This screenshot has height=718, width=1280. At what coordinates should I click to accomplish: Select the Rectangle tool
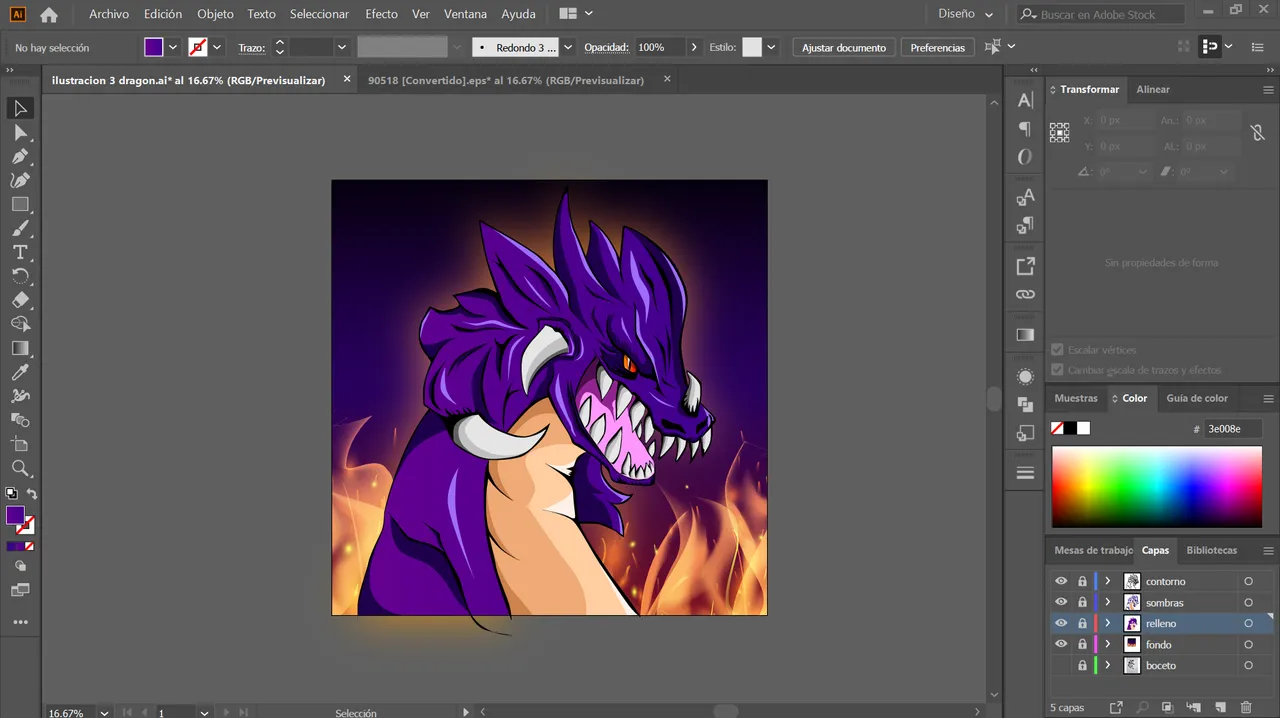point(20,204)
